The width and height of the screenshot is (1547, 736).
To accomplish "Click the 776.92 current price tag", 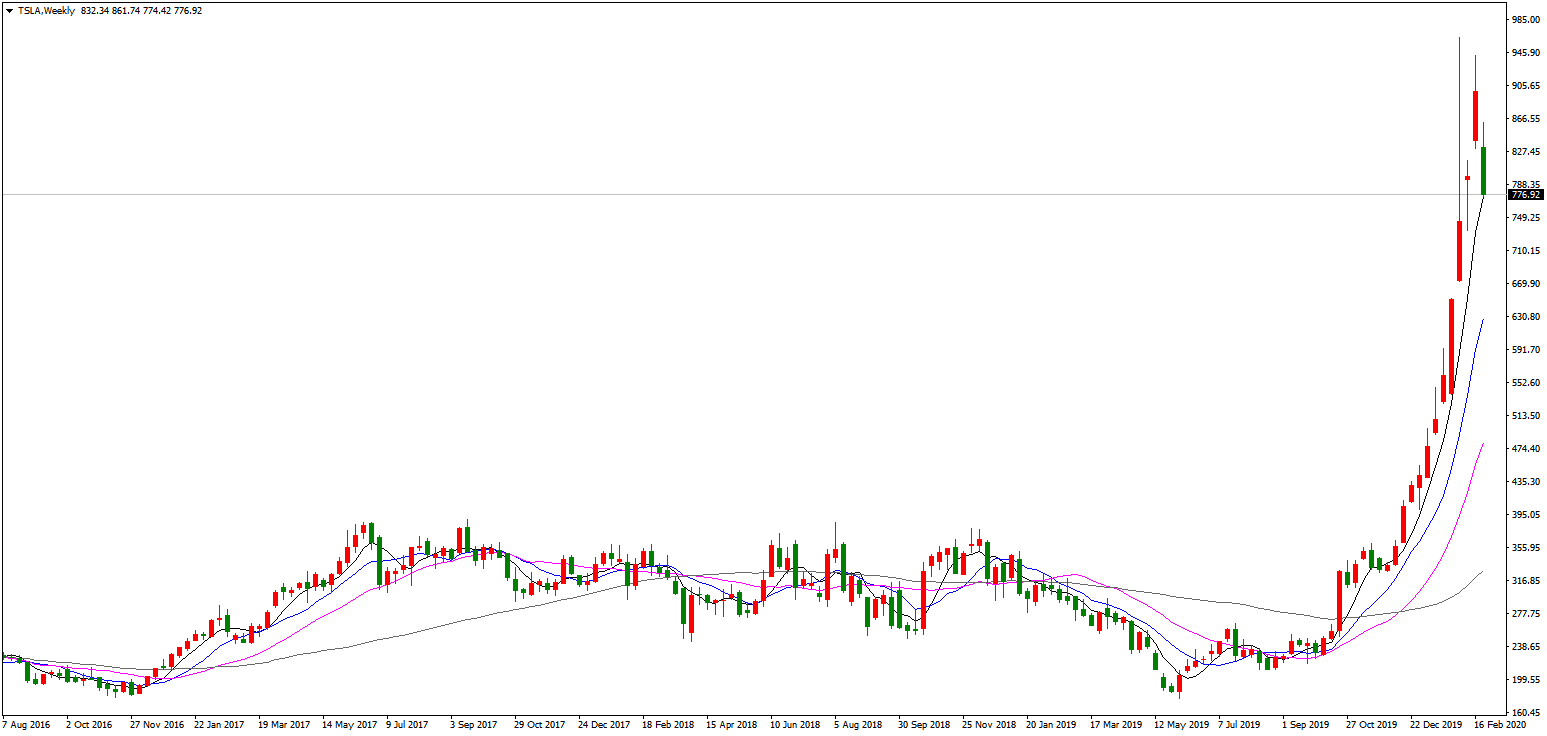I will pyautogui.click(x=1524, y=196).
